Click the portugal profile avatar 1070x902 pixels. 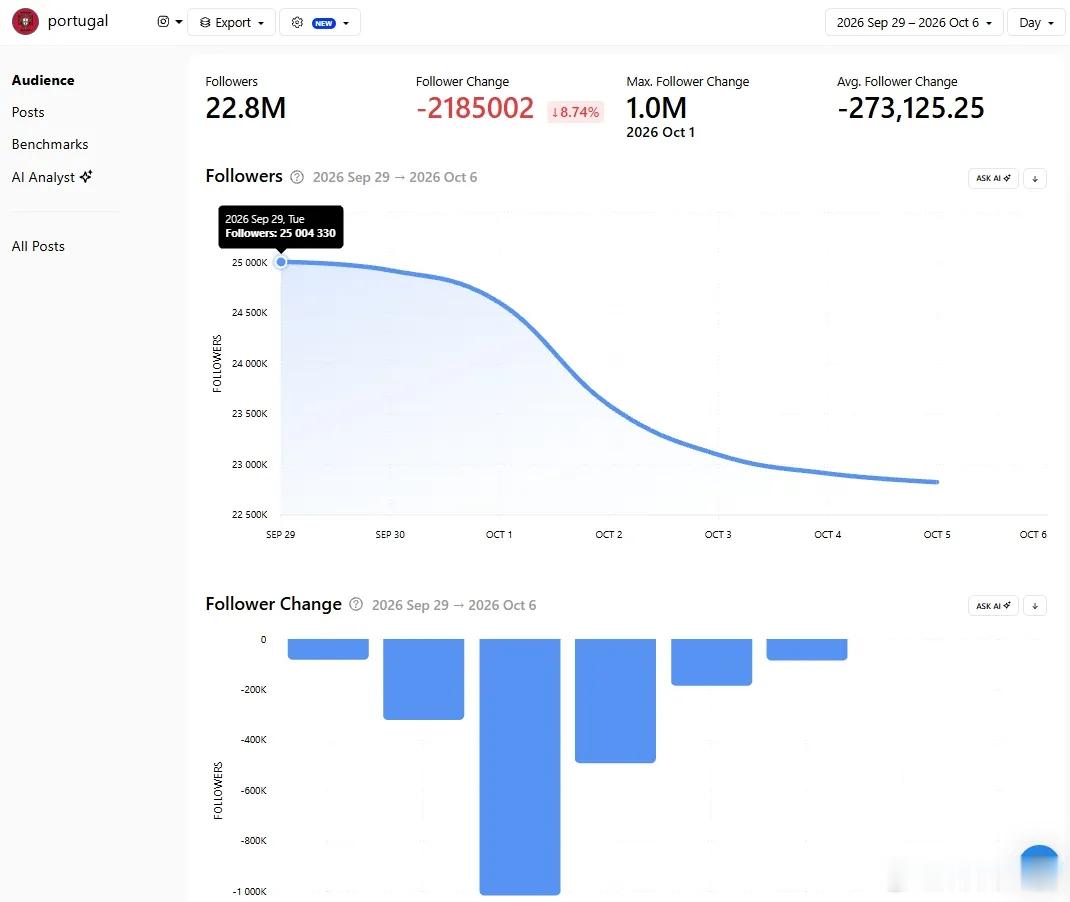[25, 22]
